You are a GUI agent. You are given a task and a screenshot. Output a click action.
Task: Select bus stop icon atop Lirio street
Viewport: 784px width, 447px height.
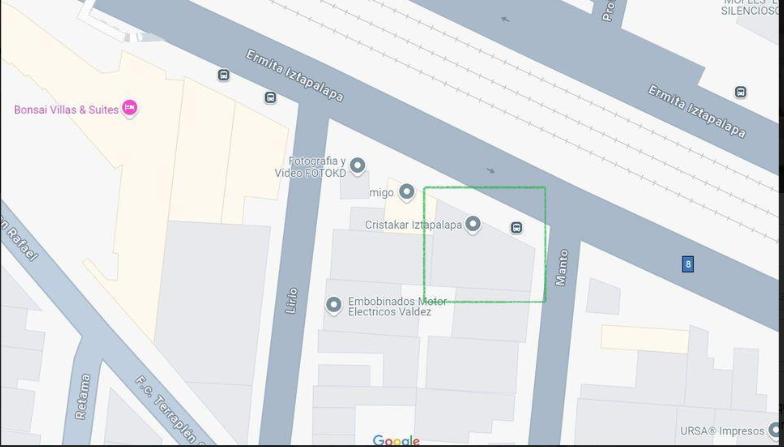point(270,98)
